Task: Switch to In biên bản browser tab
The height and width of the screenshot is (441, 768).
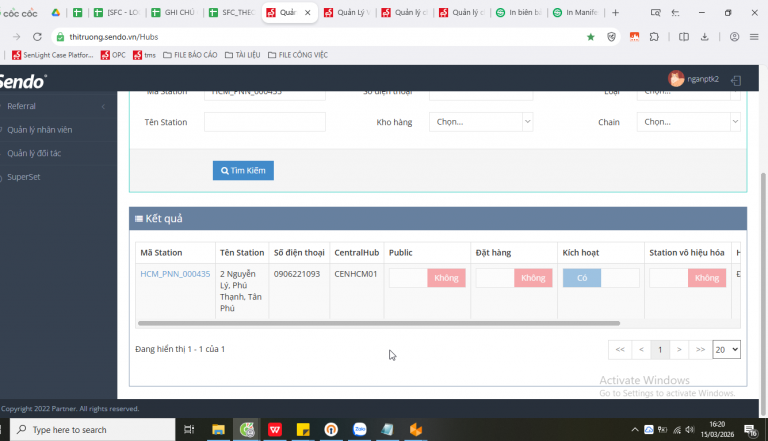Action: tap(520, 13)
